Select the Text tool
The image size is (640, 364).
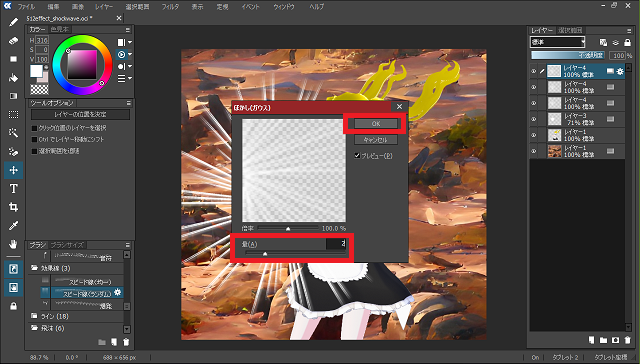[x=13, y=189]
